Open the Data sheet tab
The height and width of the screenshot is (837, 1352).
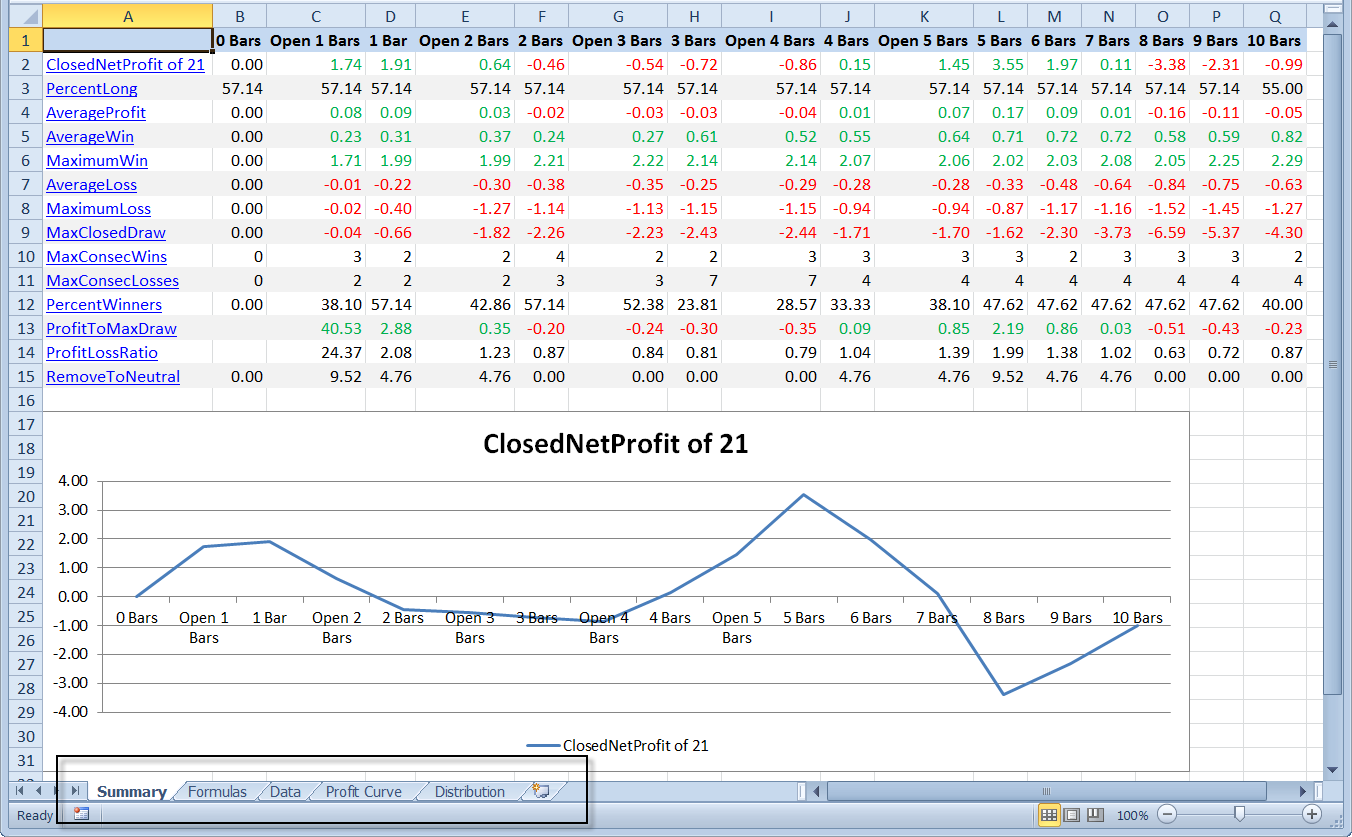(285, 792)
